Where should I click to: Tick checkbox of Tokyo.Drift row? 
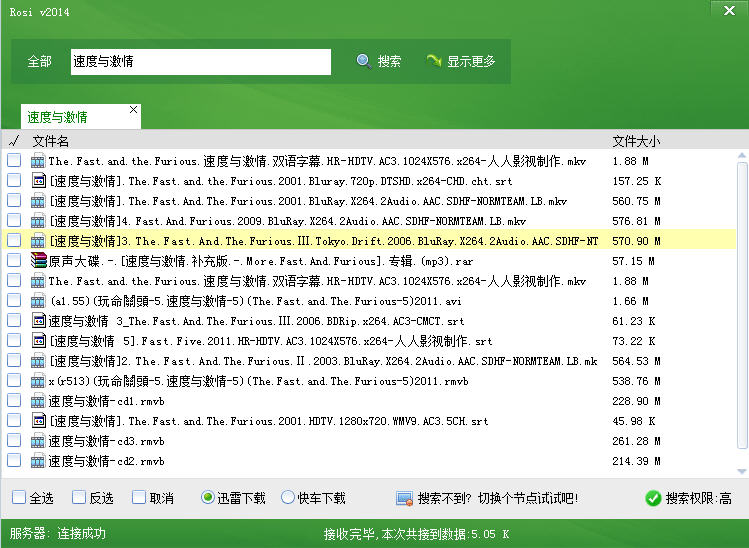(14, 240)
